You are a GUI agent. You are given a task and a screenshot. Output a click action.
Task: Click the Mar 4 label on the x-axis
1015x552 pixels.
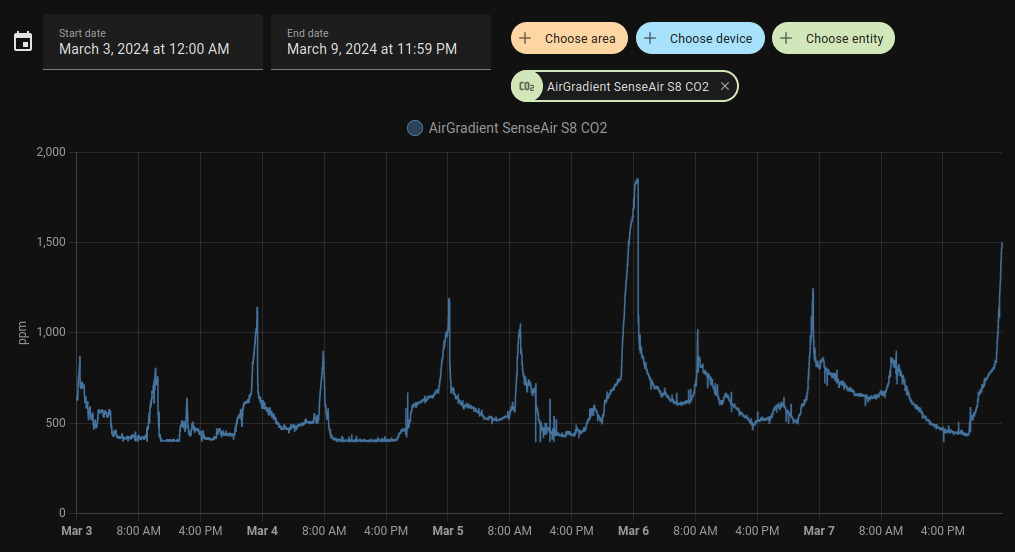click(x=262, y=531)
